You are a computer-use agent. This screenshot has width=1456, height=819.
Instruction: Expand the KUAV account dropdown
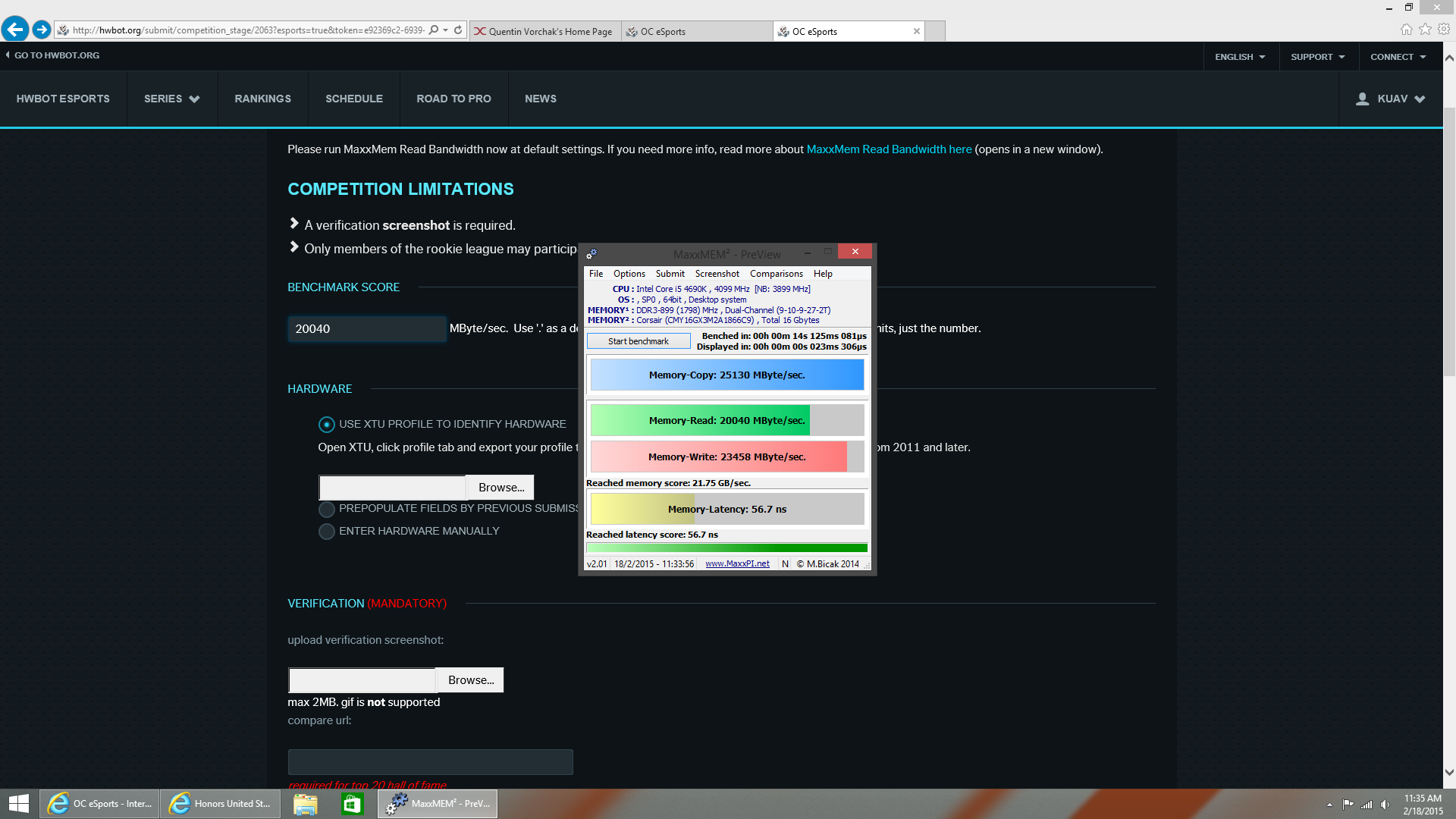[x=1420, y=99]
